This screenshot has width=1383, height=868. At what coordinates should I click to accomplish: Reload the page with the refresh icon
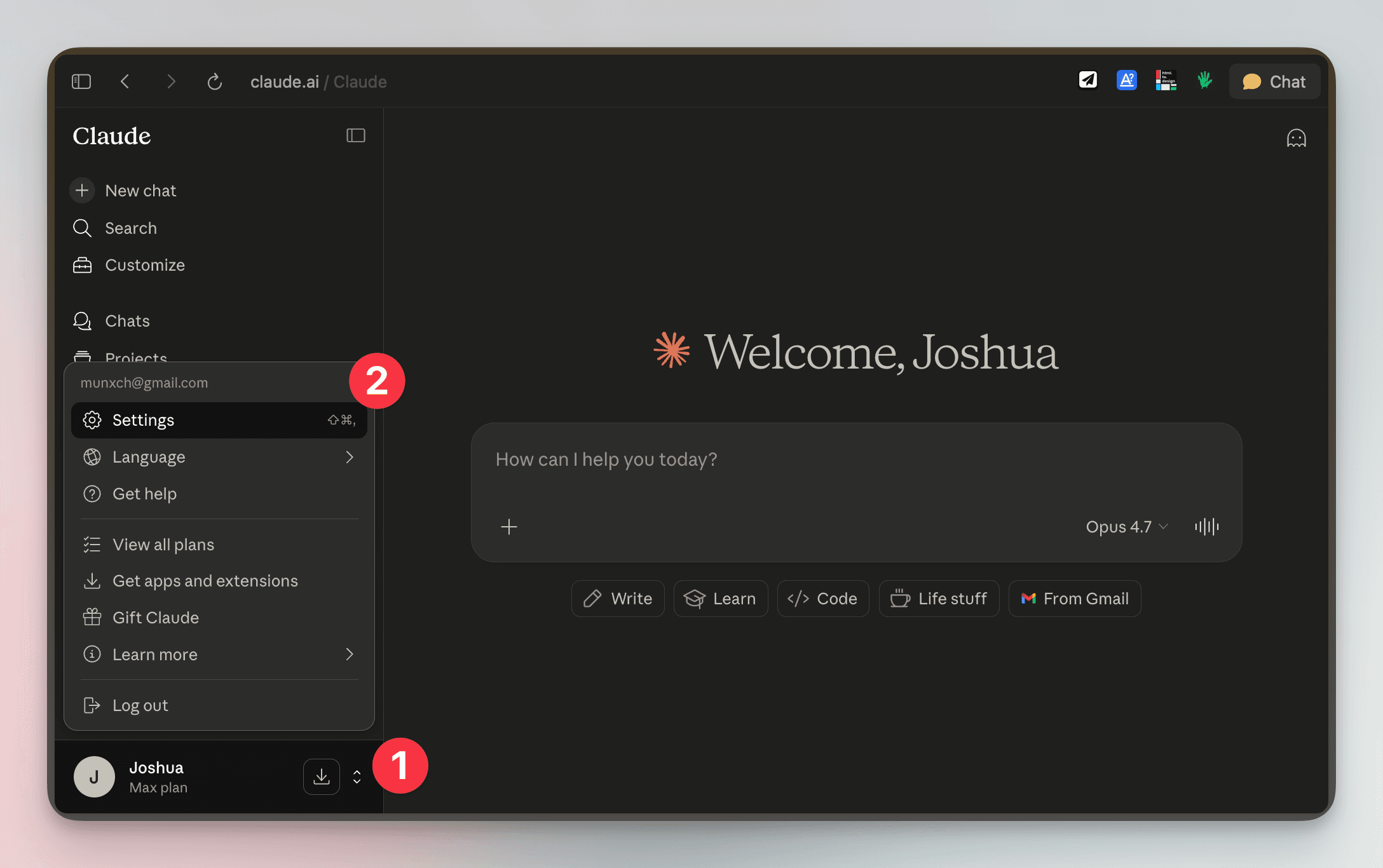pyautogui.click(x=215, y=81)
